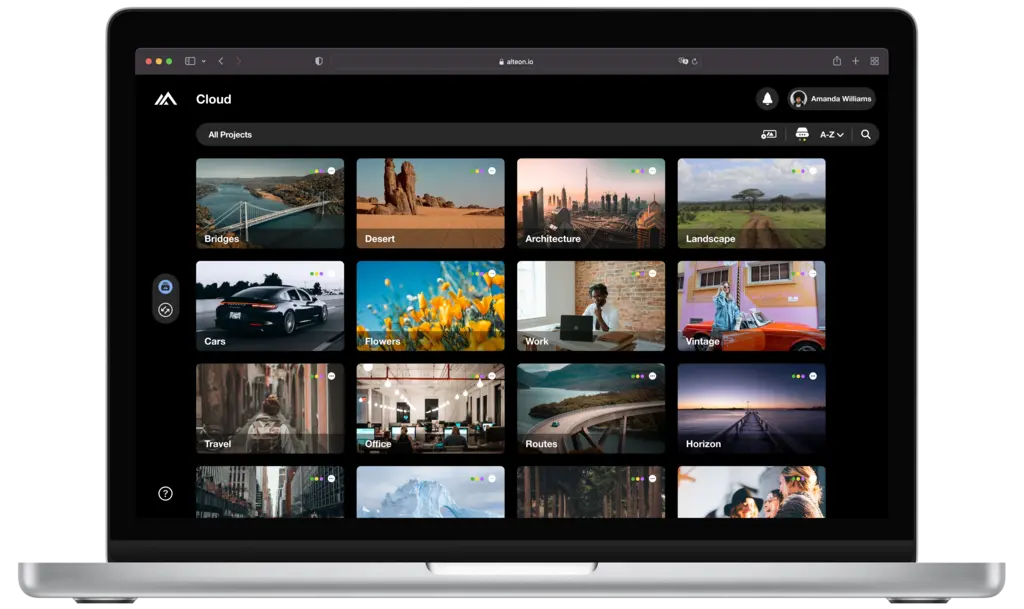Select the Cloud storage sidebar icon
1024x609 pixels.
coord(166,287)
